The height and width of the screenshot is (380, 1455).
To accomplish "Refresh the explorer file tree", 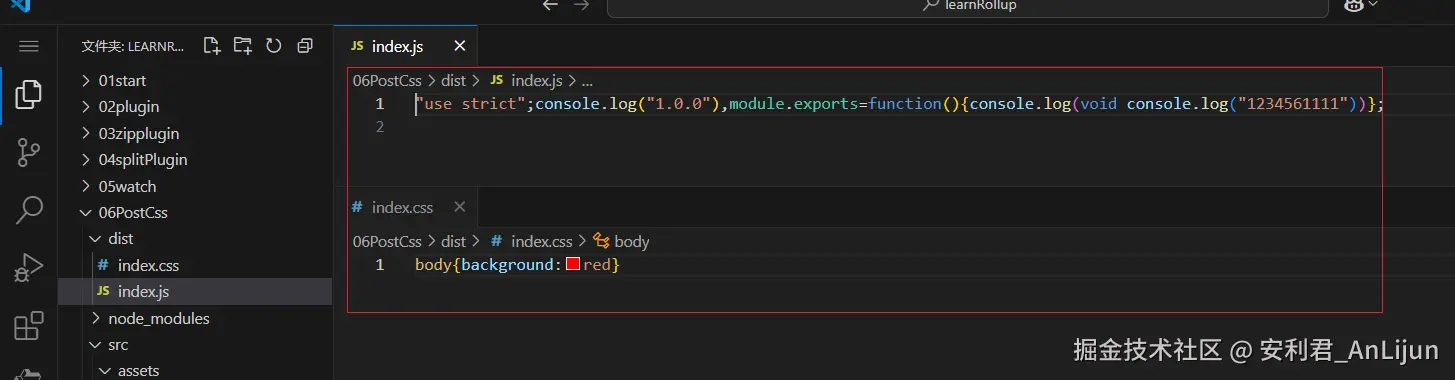I will 273,45.
